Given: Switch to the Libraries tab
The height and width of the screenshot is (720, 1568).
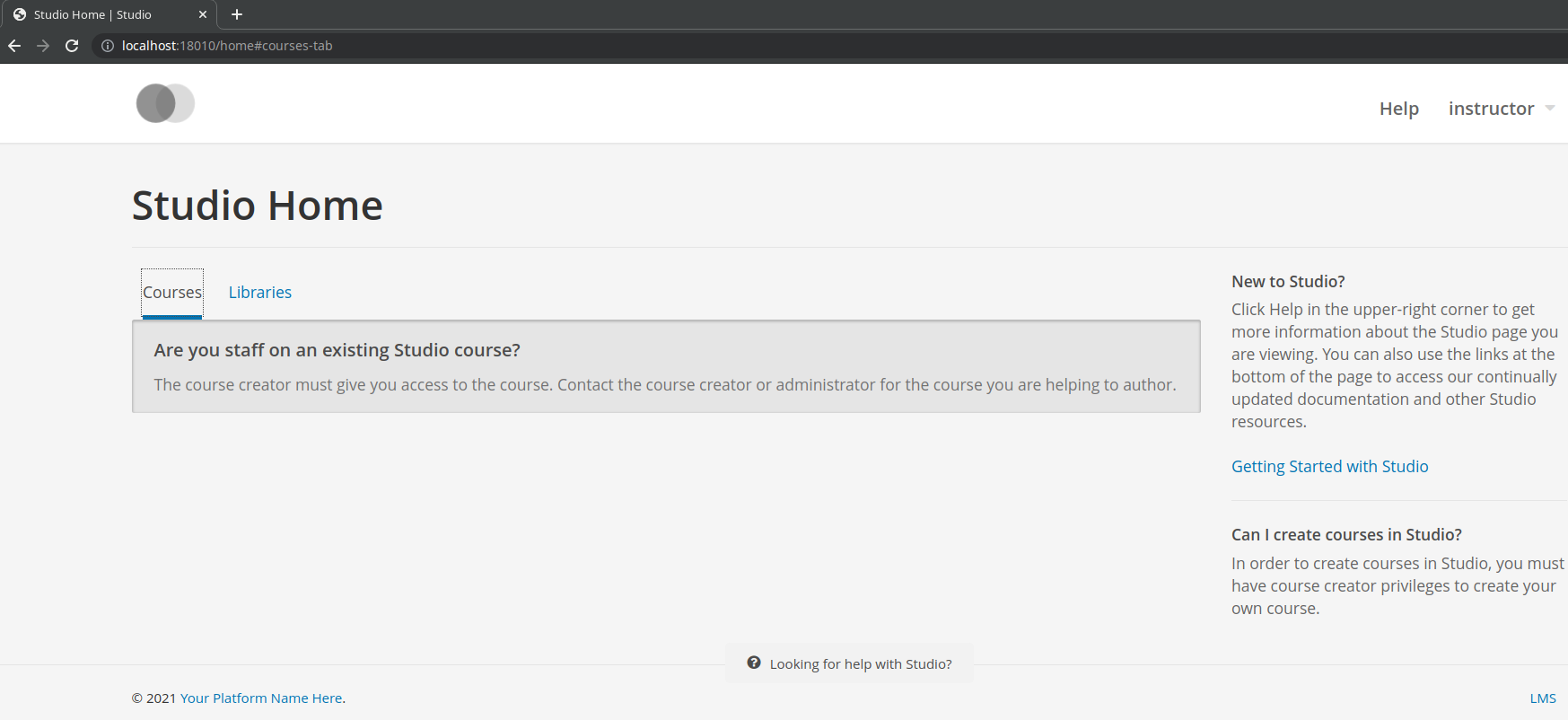Looking at the screenshot, I should coord(260,293).
